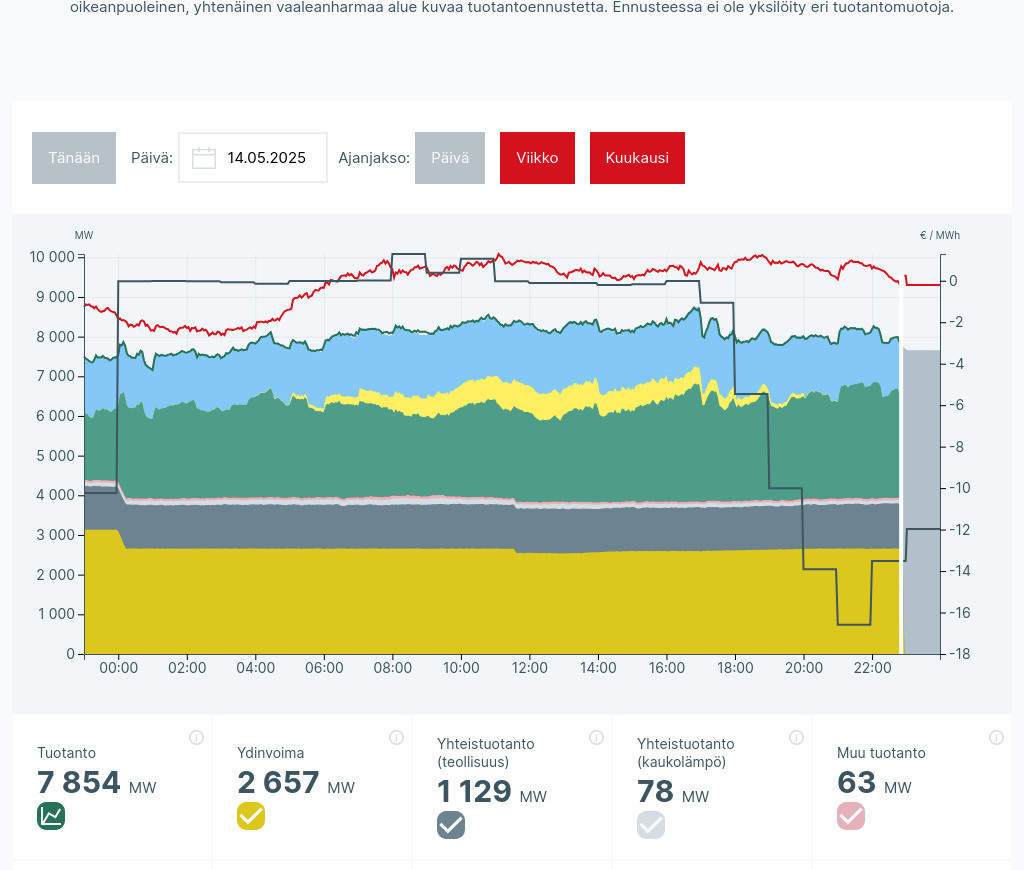Switch time period to Kuukausi

[x=637, y=158]
